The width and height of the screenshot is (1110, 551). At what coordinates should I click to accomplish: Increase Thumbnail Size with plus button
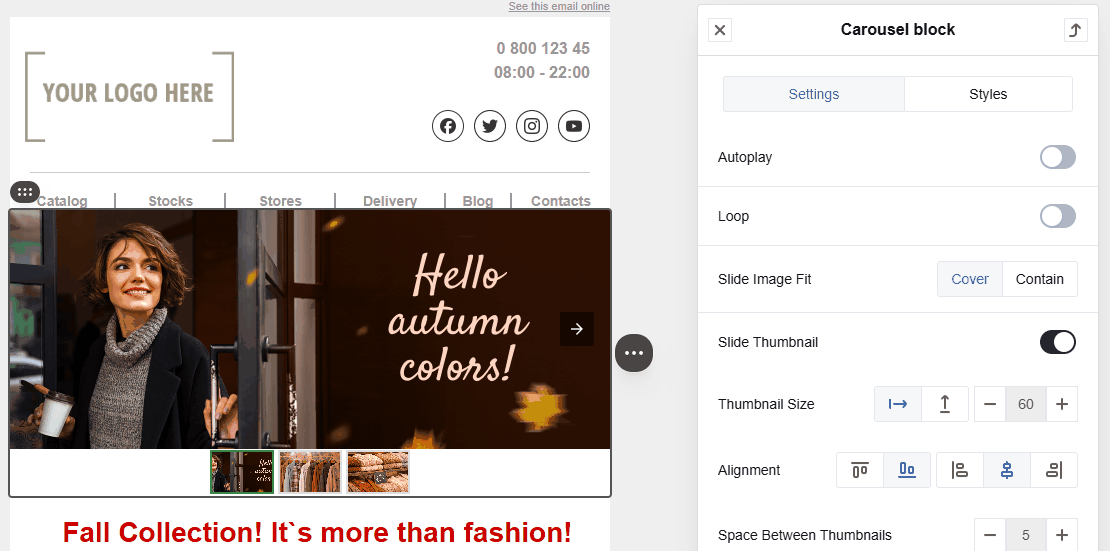1062,404
